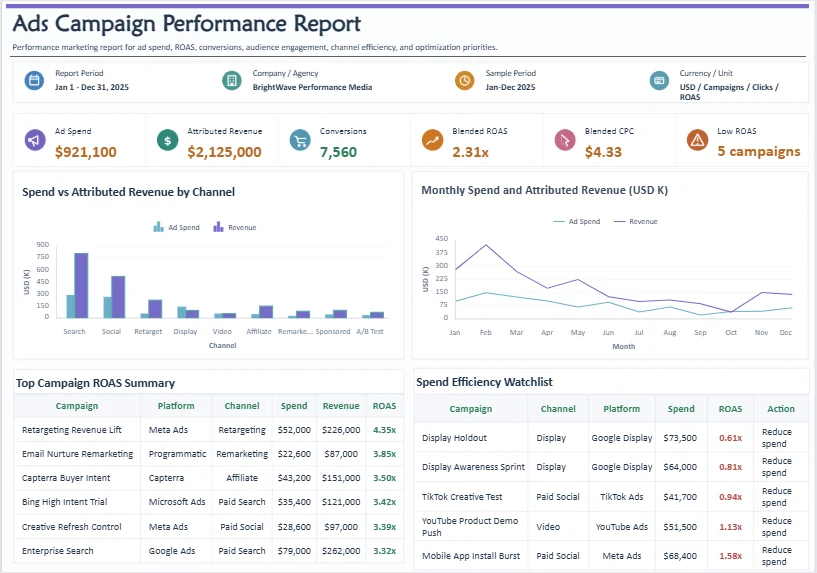Toggle Revenue legend in the line chart
The width and height of the screenshot is (817, 573).
coord(636,221)
